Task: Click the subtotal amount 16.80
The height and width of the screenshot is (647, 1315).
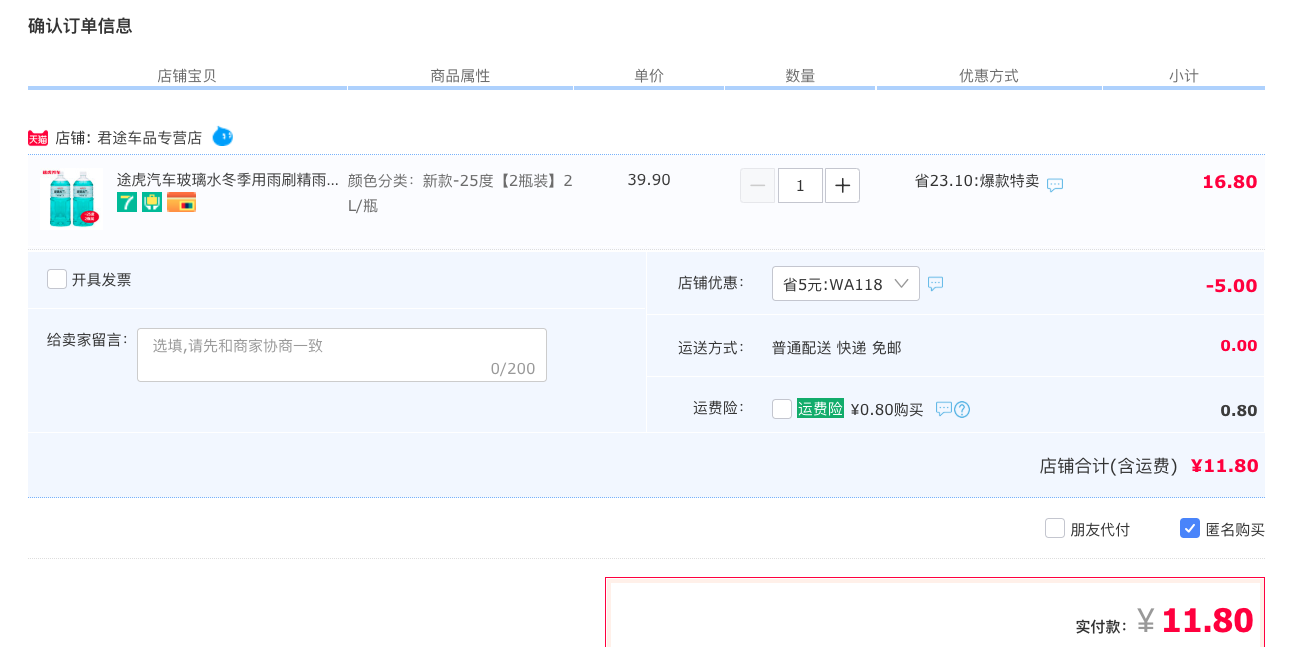Action: [1230, 182]
